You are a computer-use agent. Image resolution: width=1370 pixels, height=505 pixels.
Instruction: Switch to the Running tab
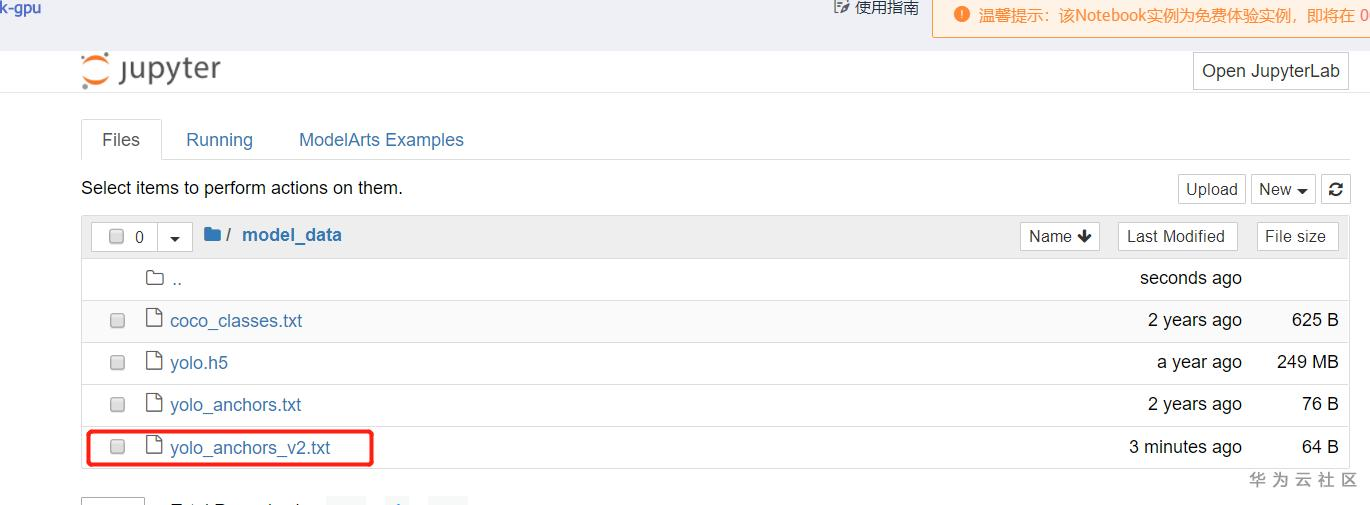point(219,140)
